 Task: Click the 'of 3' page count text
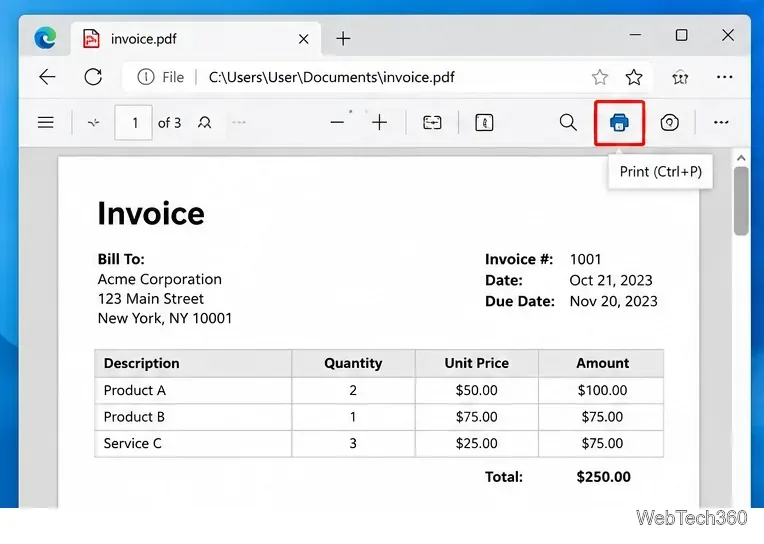click(x=169, y=123)
